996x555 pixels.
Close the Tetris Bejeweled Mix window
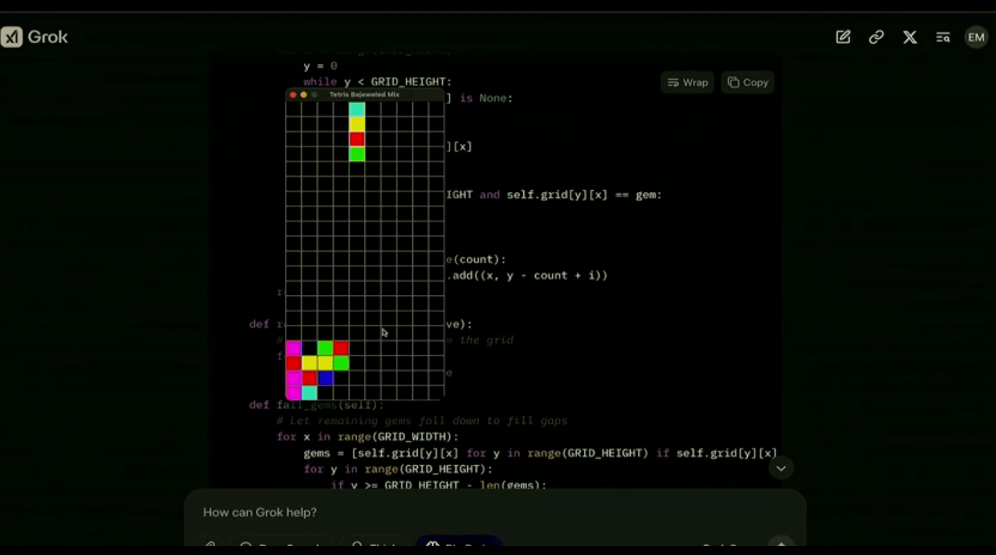(292, 95)
